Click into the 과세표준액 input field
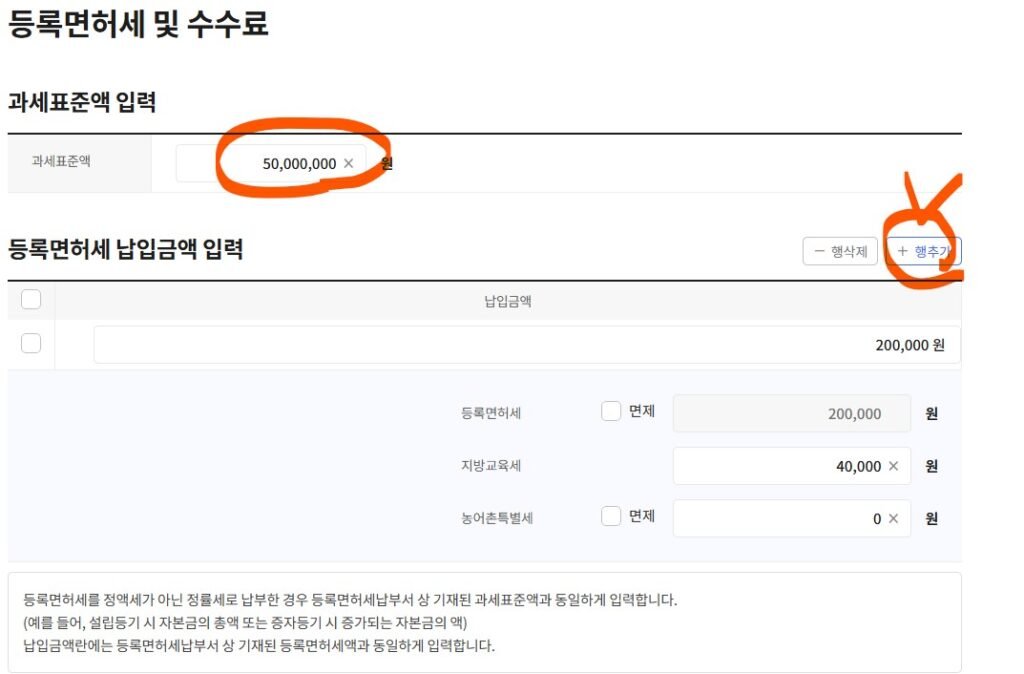The width and height of the screenshot is (1024, 674). (x=271, y=163)
